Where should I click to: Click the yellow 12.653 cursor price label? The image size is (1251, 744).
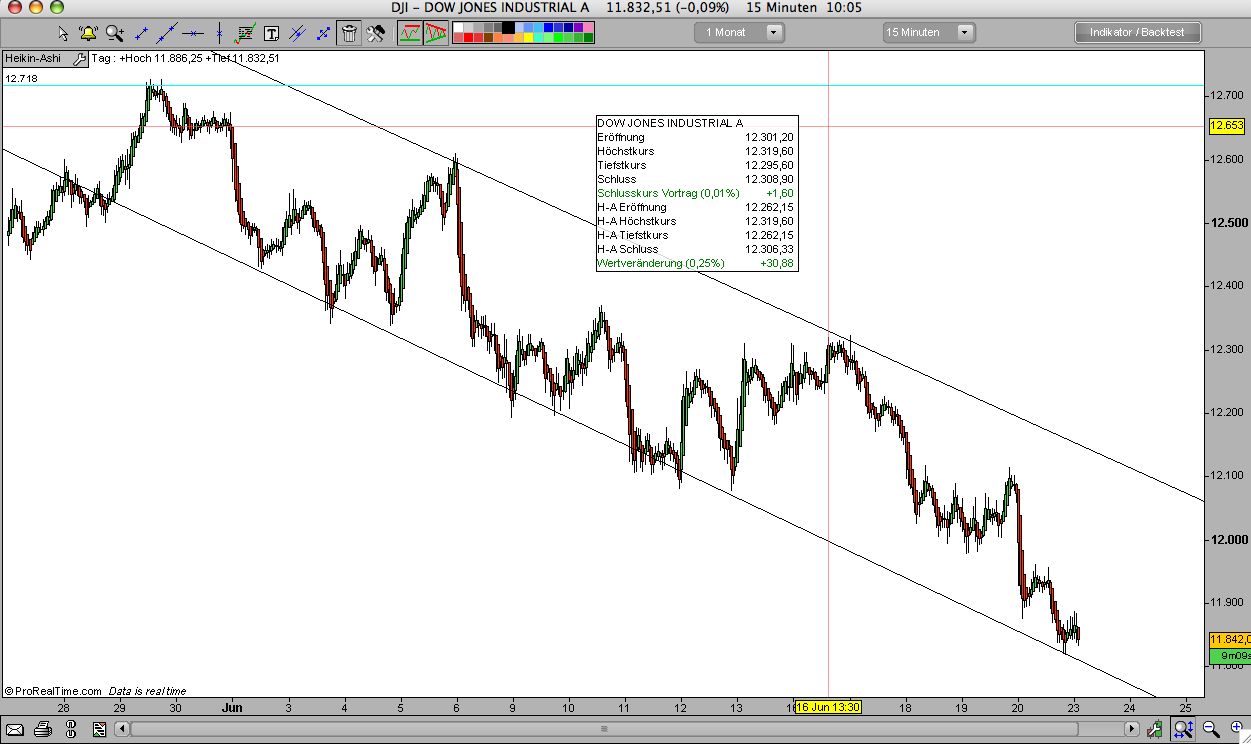[x=1226, y=125]
